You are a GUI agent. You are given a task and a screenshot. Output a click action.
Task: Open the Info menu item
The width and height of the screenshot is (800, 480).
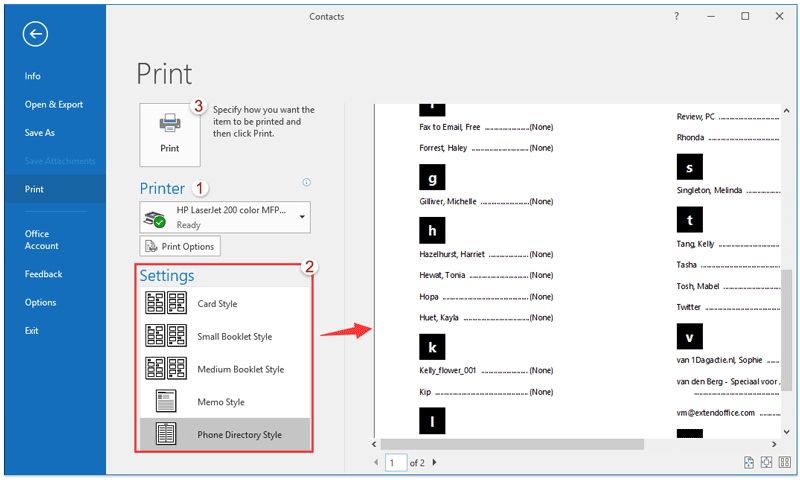[33, 76]
